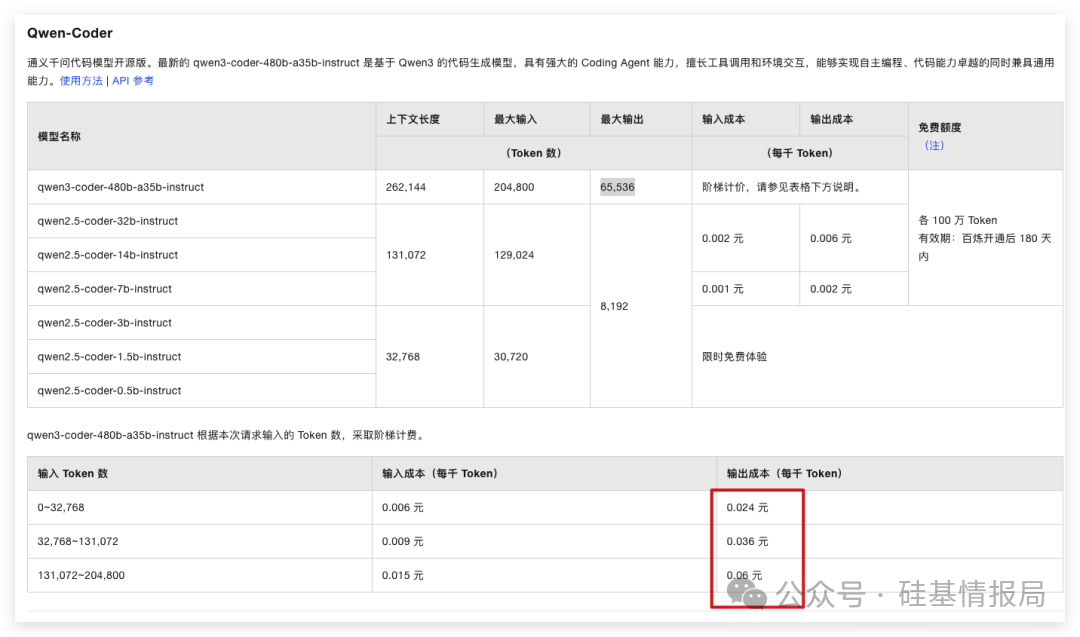Select the qwen2.5-coder-7b-instruct row
Viewport: 1080px width, 637px height.
202,289
